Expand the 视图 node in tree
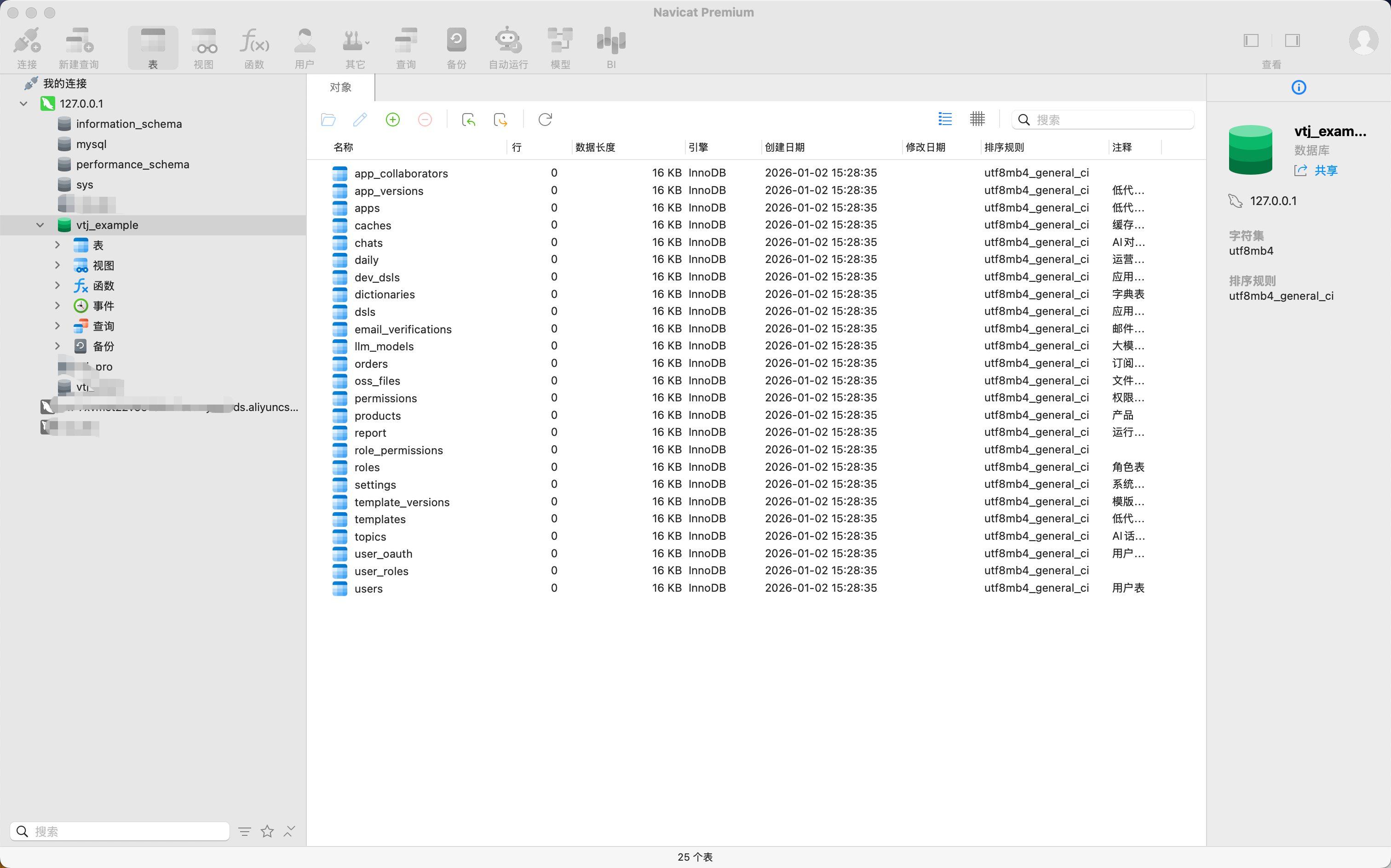This screenshot has width=1391, height=868. [x=57, y=265]
